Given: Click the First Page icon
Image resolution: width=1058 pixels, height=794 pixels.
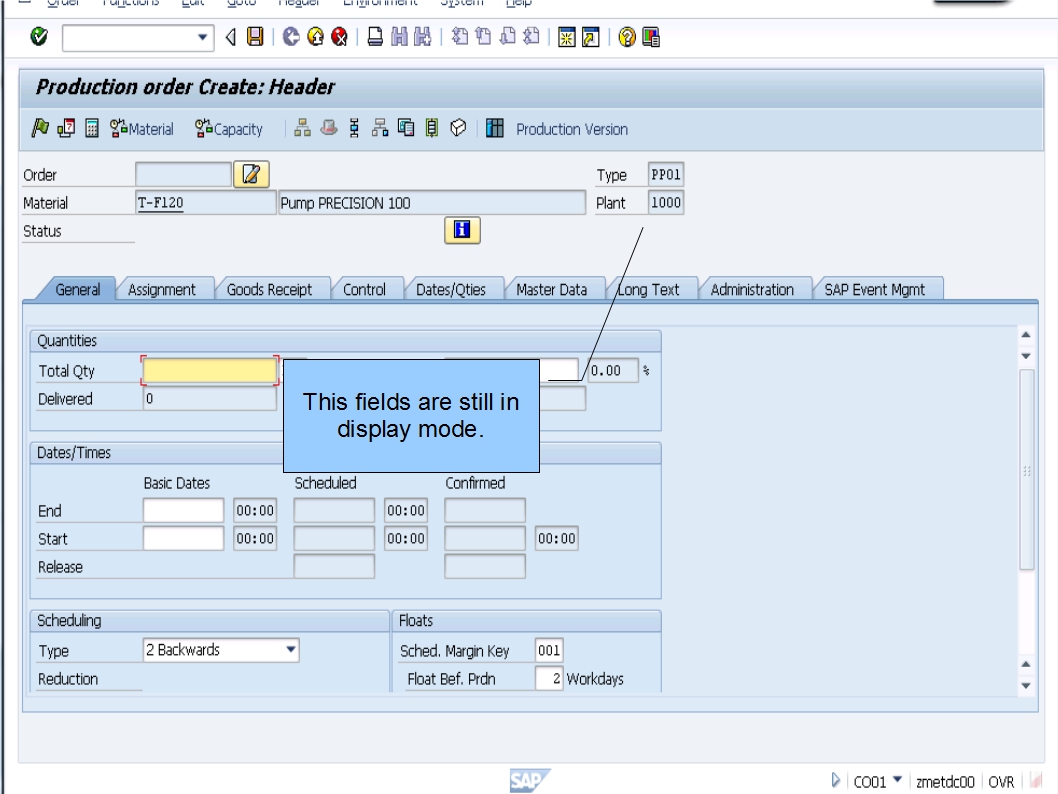Looking at the screenshot, I should tap(460, 36).
